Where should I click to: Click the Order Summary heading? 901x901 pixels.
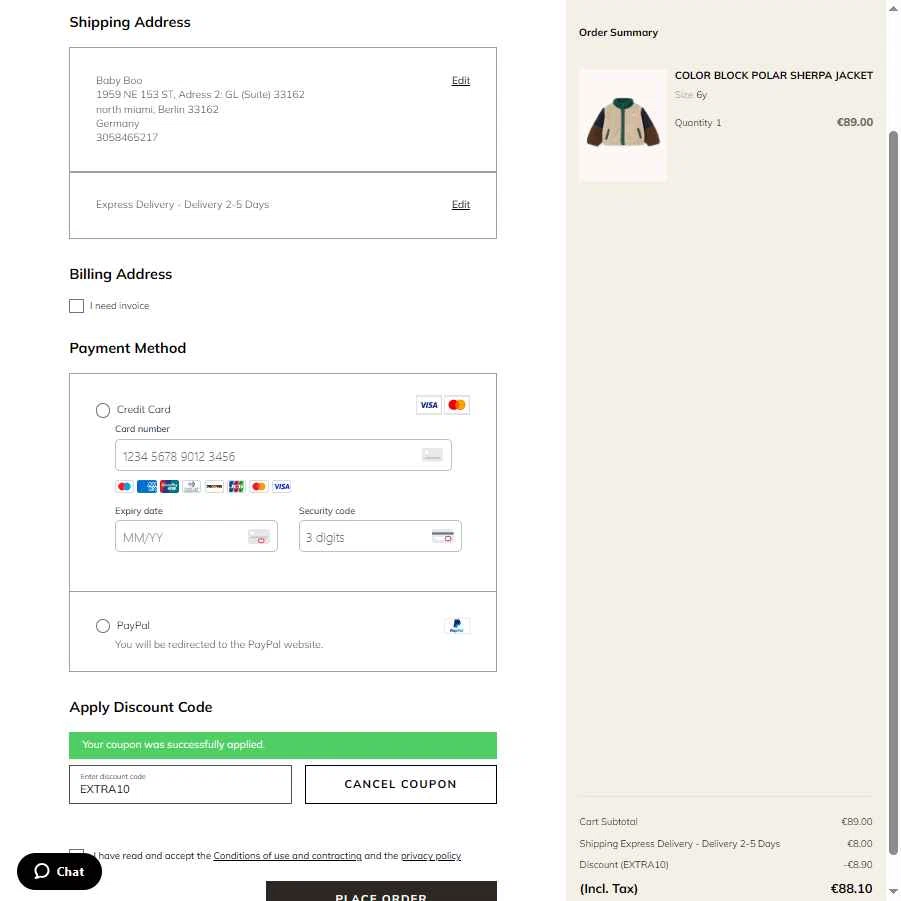point(618,33)
